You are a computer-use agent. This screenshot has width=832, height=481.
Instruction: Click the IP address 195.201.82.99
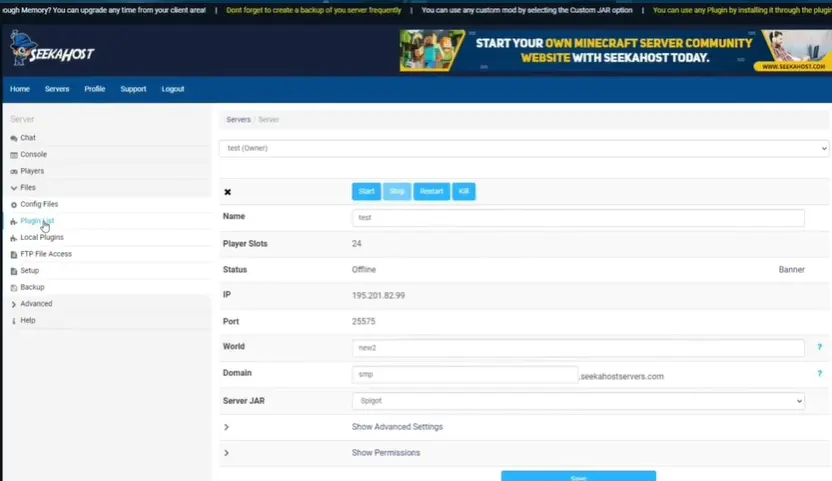pyautogui.click(x=378, y=296)
